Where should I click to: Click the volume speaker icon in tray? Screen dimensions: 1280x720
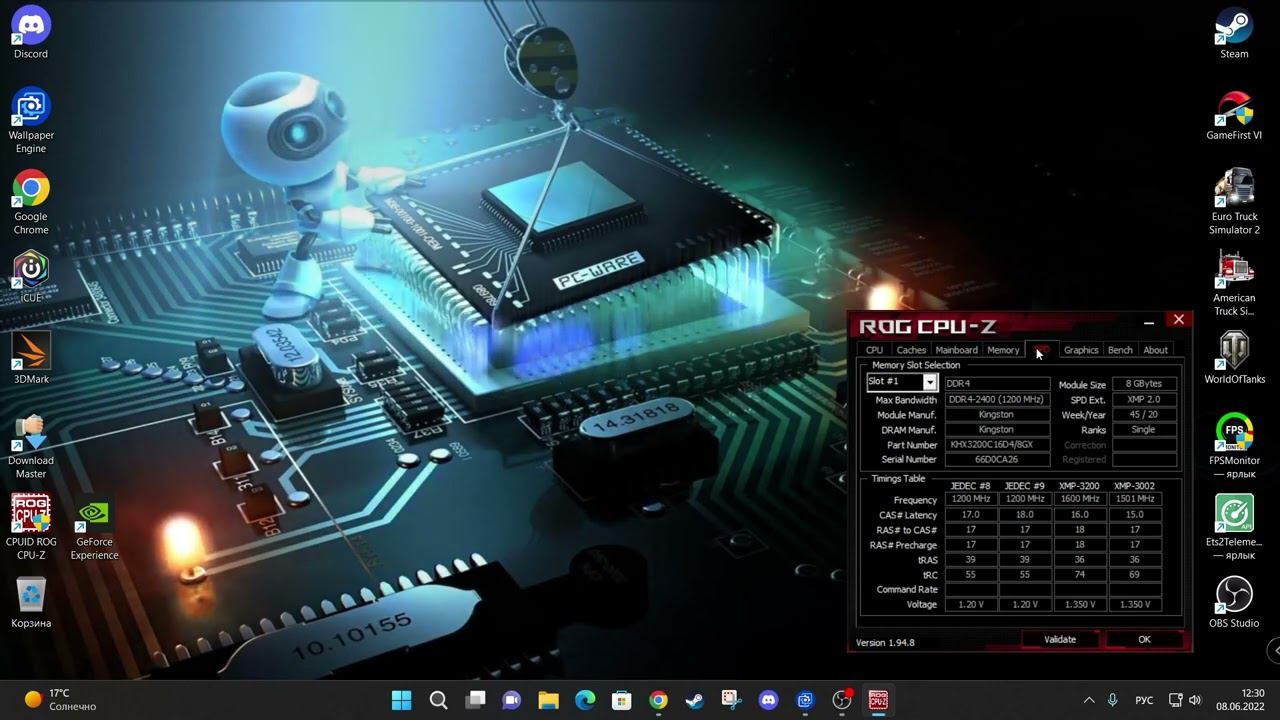click(1195, 700)
